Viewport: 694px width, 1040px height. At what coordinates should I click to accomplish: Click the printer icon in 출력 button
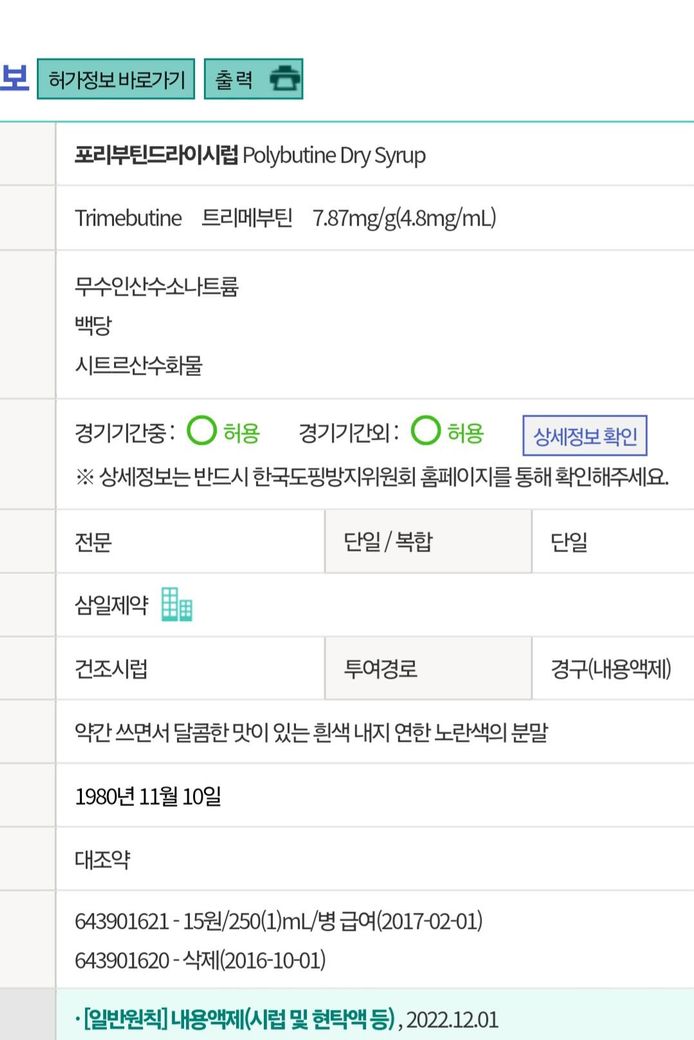[285, 80]
